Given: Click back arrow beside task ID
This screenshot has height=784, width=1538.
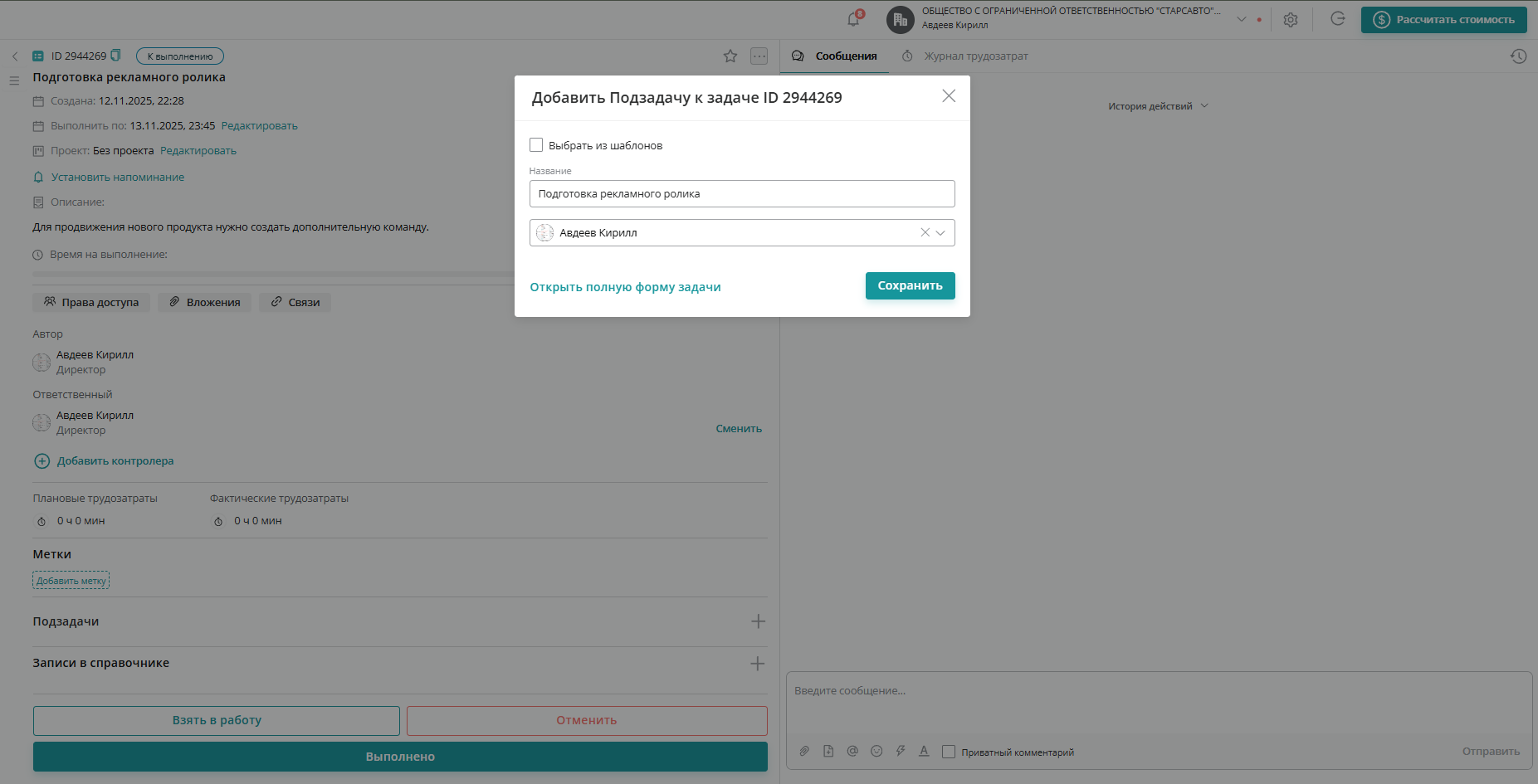Looking at the screenshot, I should pos(15,56).
